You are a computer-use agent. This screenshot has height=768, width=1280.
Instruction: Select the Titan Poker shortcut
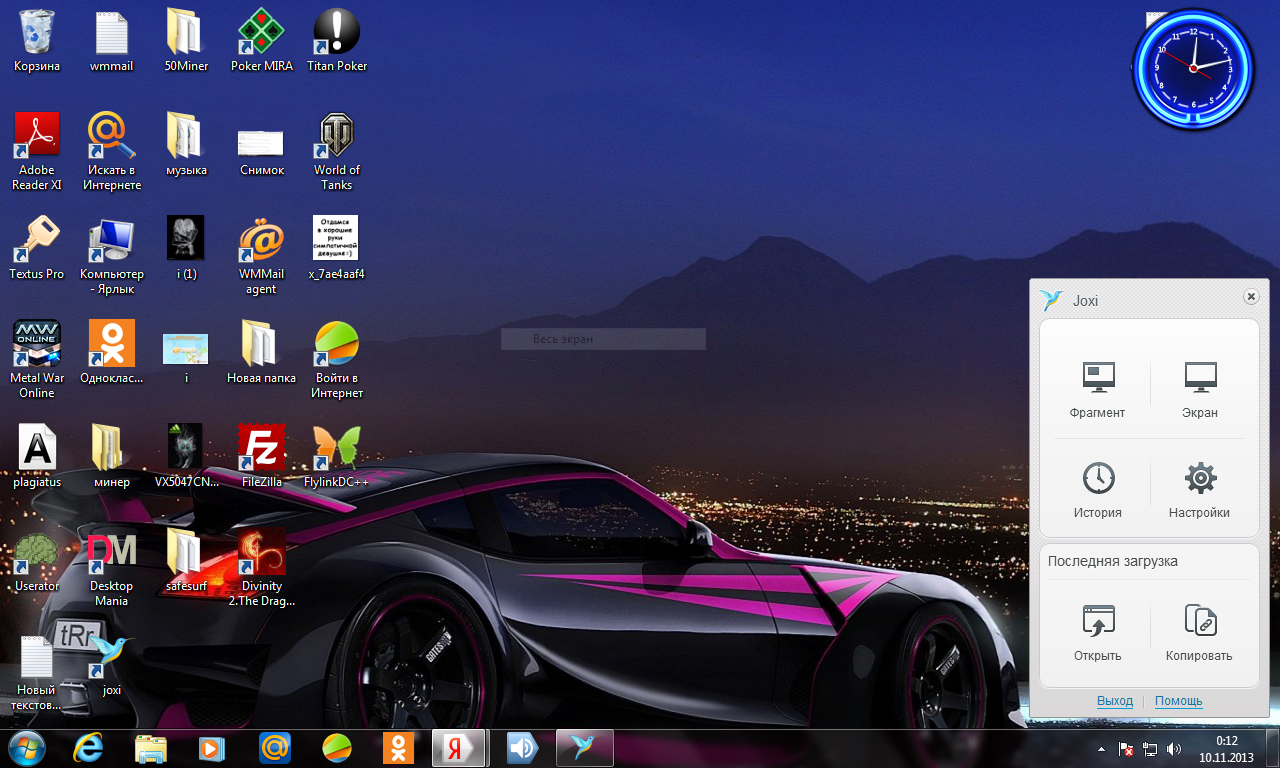click(337, 41)
